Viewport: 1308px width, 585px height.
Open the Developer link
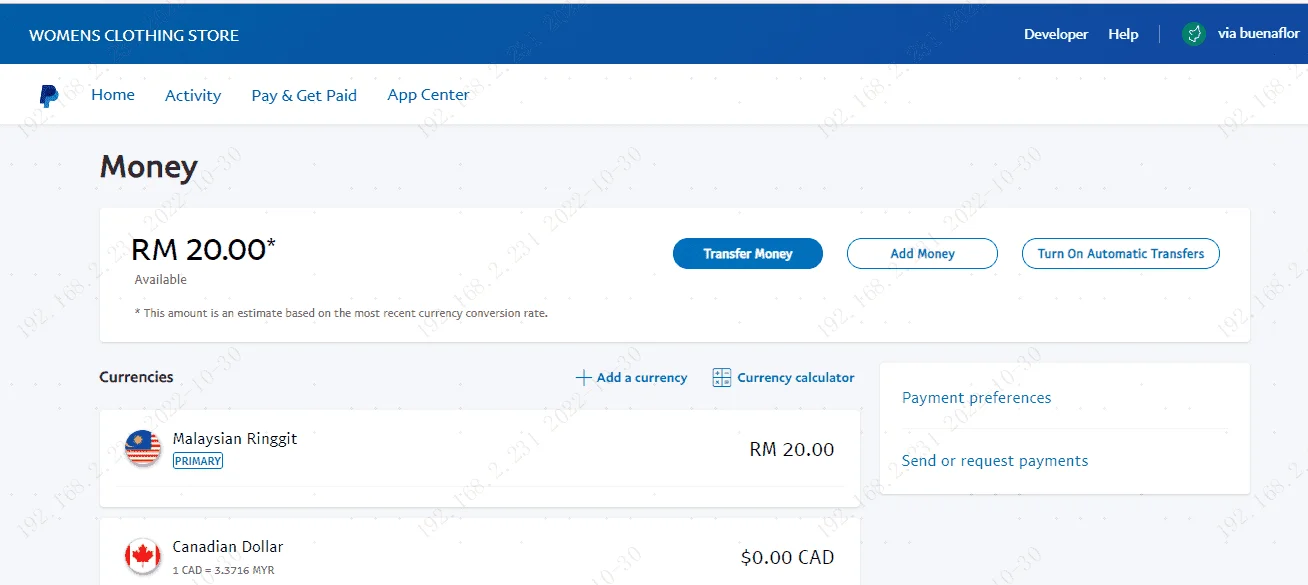(1056, 34)
